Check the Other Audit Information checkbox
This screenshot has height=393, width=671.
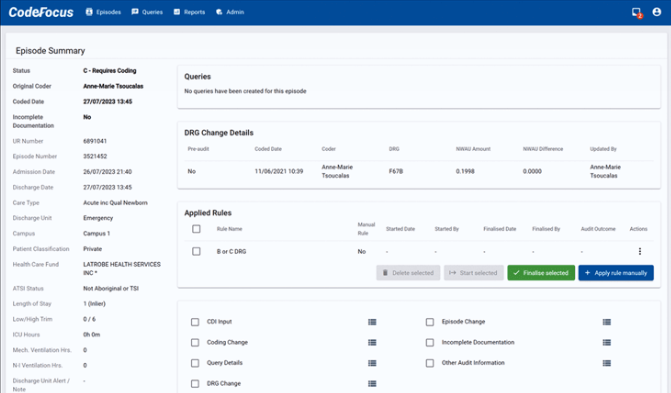pyautogui.click(x=430, y=363)
